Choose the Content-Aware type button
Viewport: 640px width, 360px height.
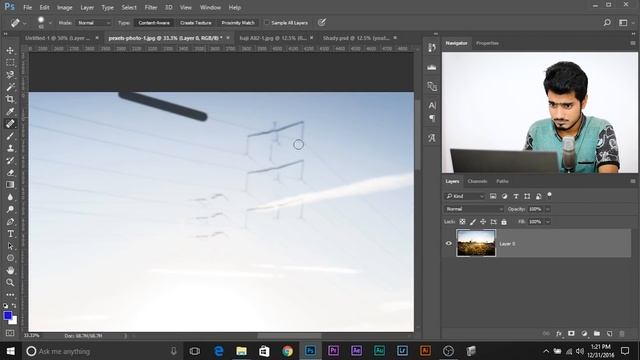[x=154, y=23]
